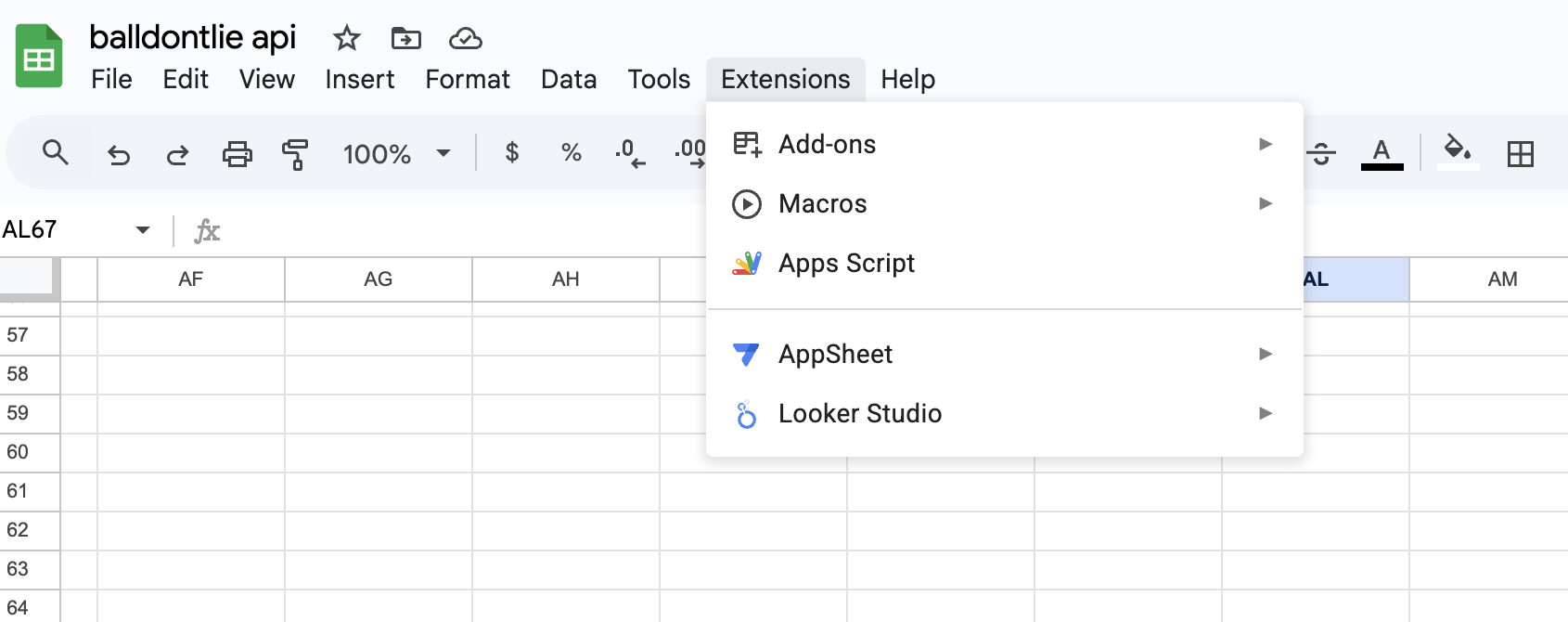Viewport: 1568px width, 622px height.
Task: Open the Google Sheets home logo
Action: click(x=39, y=57)
